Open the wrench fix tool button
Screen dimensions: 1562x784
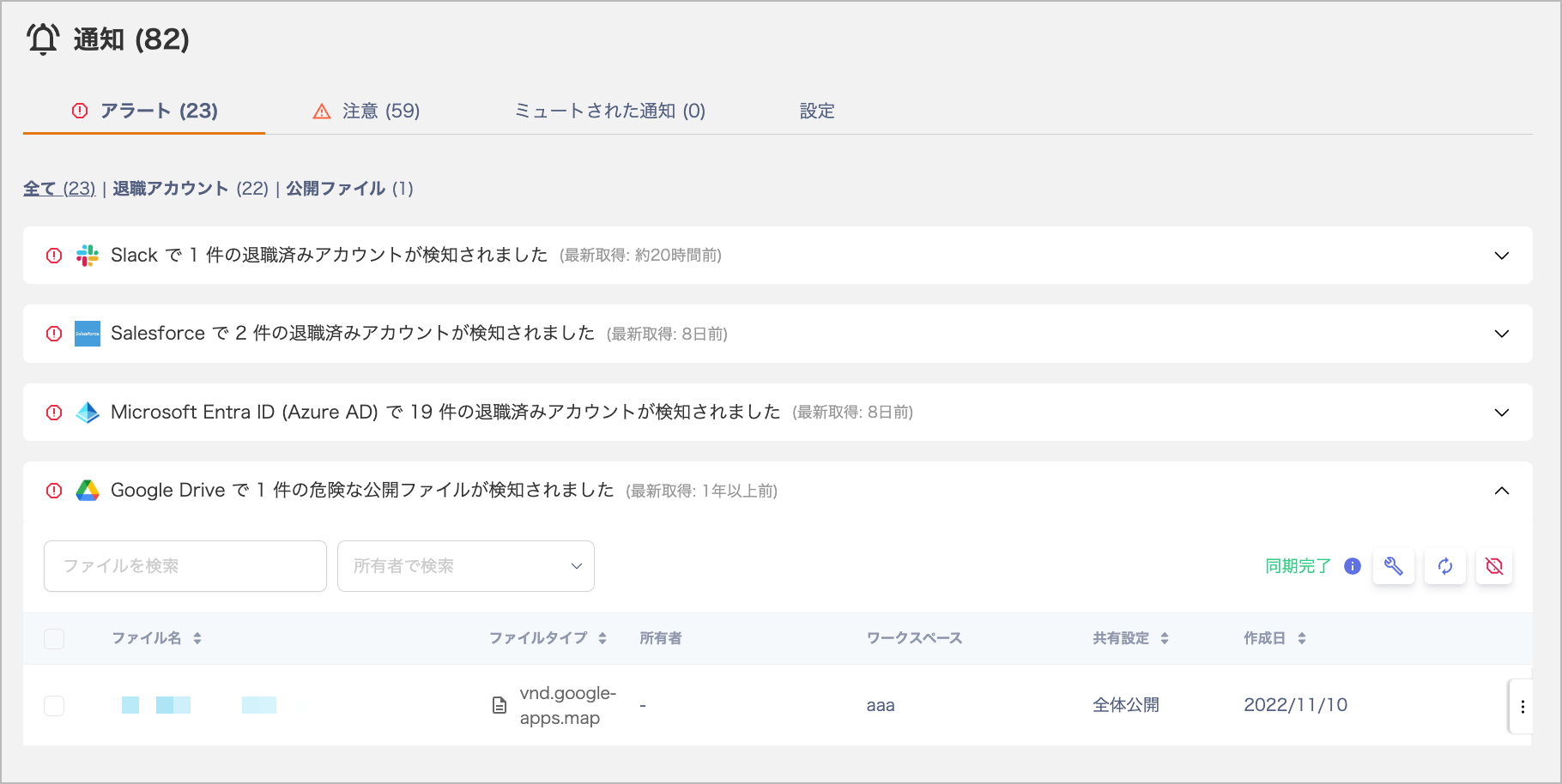1394,566
